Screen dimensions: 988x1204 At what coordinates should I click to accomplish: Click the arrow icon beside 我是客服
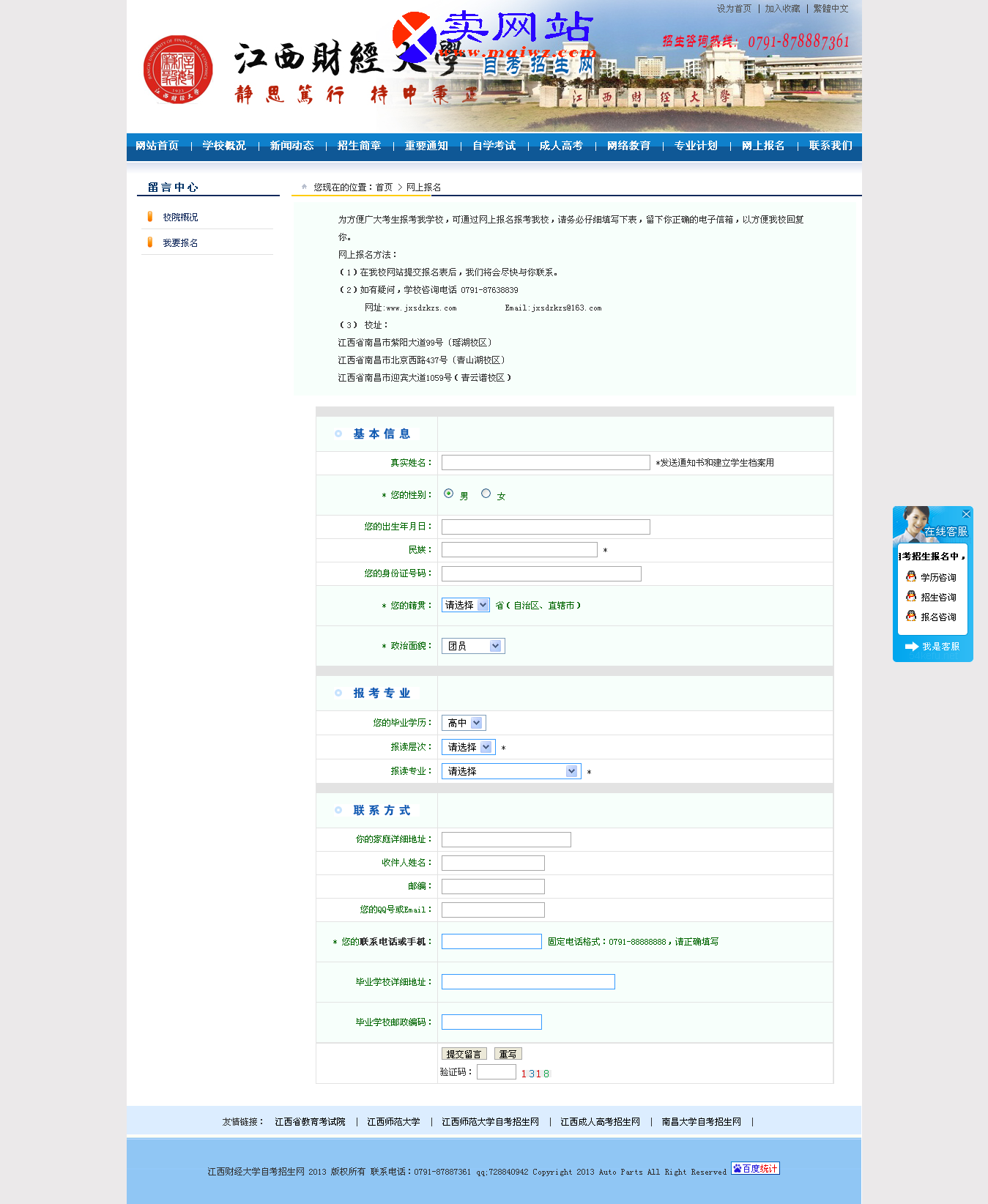coord(912,647)
